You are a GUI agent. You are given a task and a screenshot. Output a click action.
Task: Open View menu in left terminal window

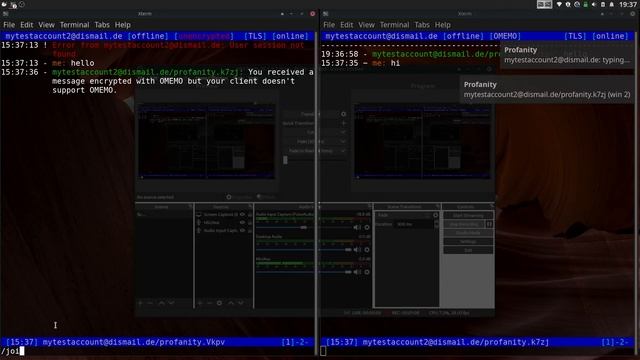46,25
